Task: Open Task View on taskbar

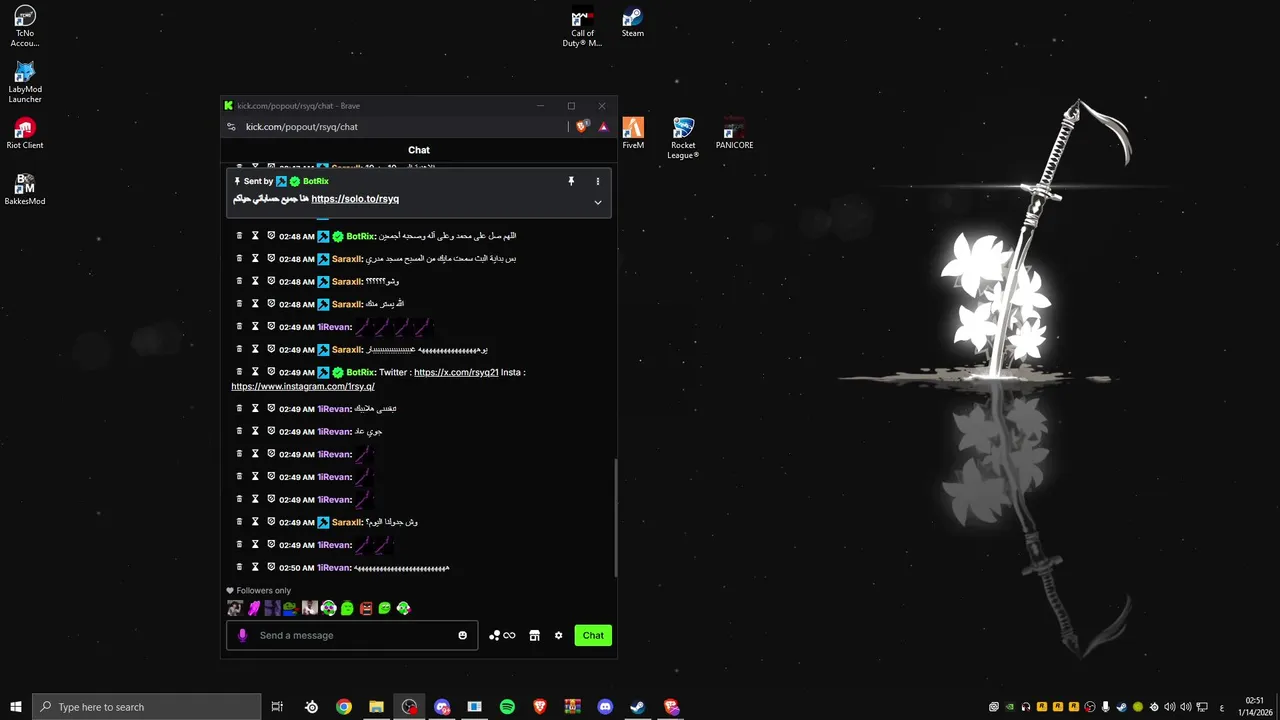Action: pyautogui.click(x=277, y=707)
